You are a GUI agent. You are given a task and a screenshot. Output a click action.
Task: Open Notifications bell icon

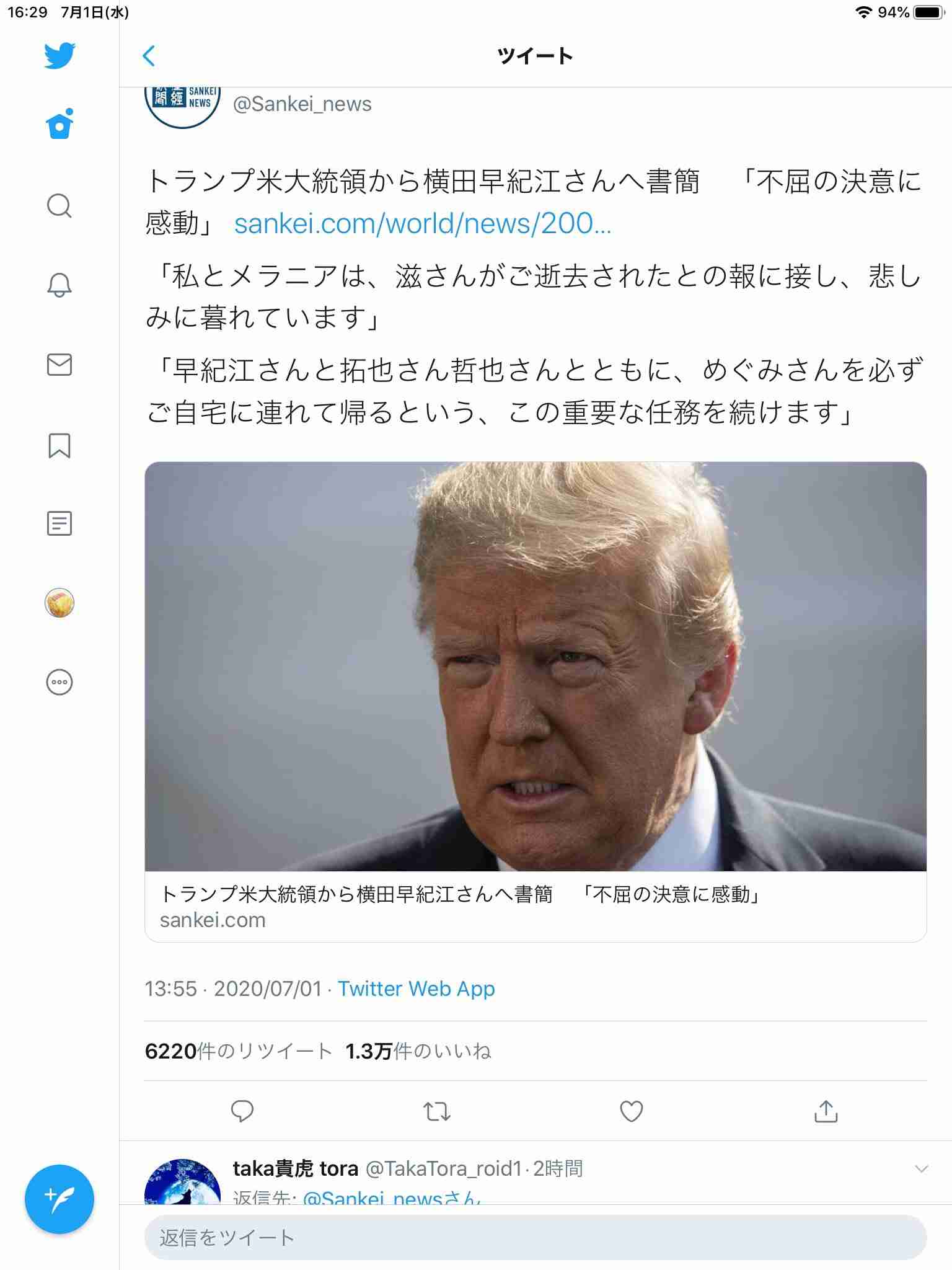[59, 285]
